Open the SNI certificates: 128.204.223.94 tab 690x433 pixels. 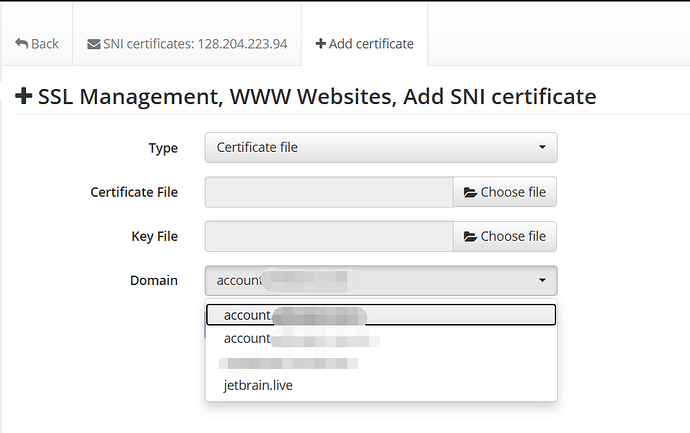click(187, 44)
